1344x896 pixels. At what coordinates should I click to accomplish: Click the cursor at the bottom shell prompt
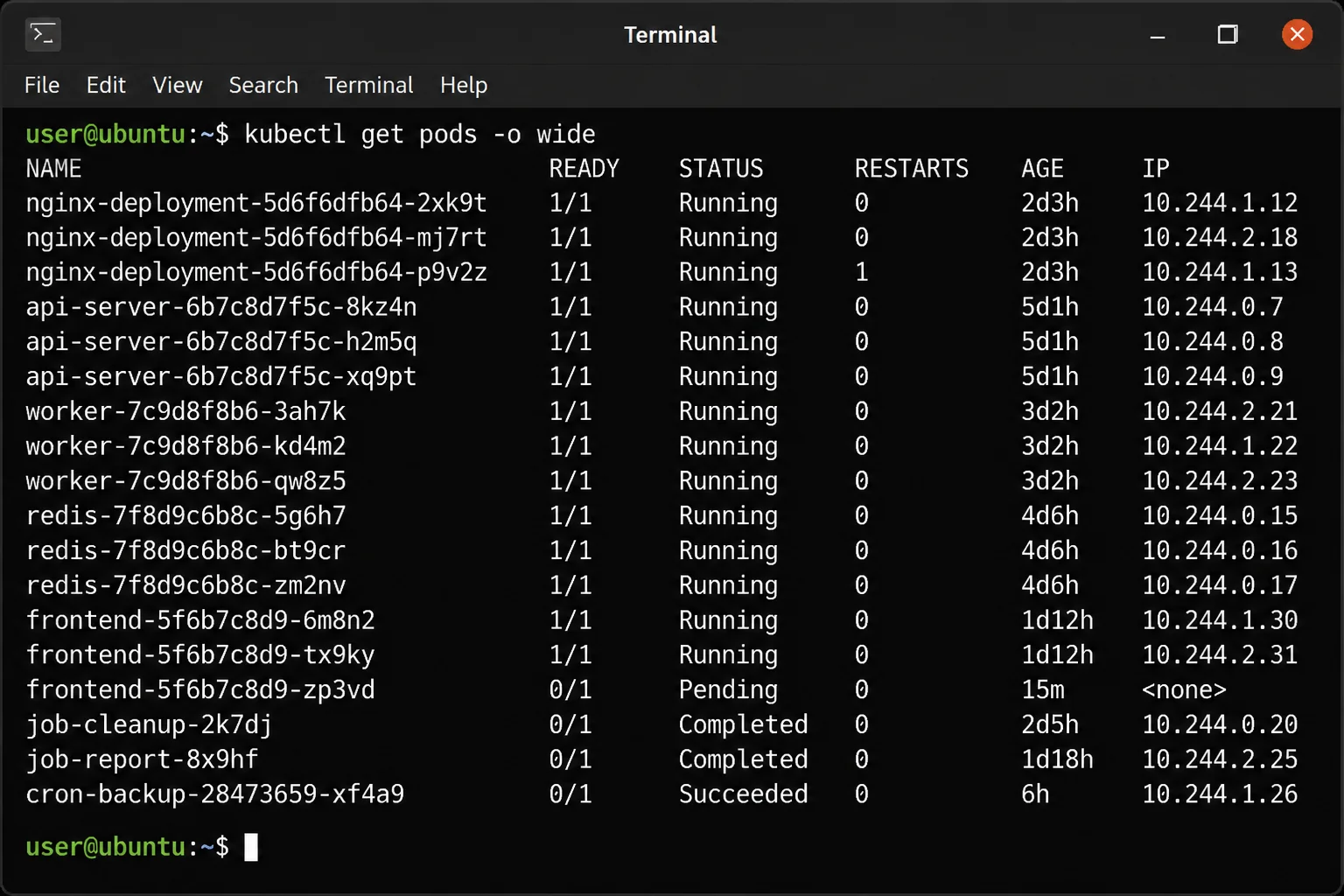[251, 847]
